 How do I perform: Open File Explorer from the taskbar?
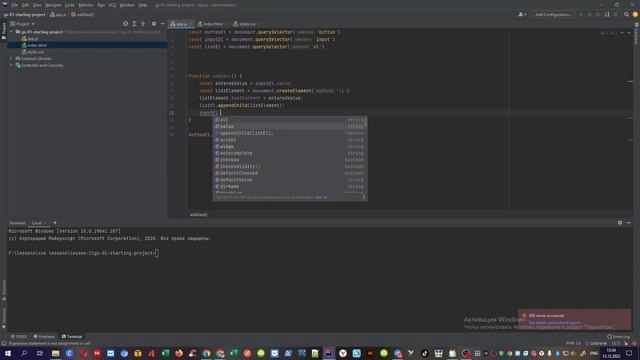pyautogui.click(x=56, y=353)
